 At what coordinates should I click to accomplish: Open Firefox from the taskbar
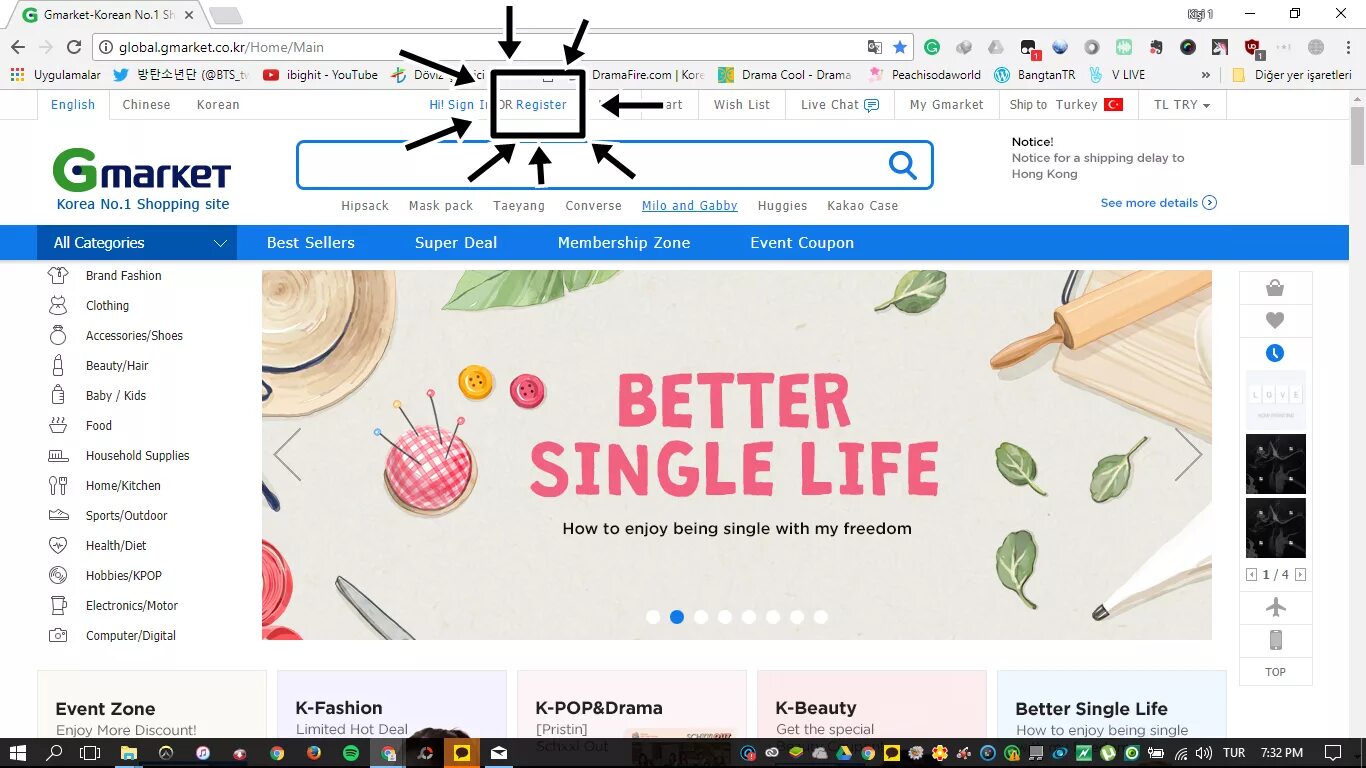point(314,753)
